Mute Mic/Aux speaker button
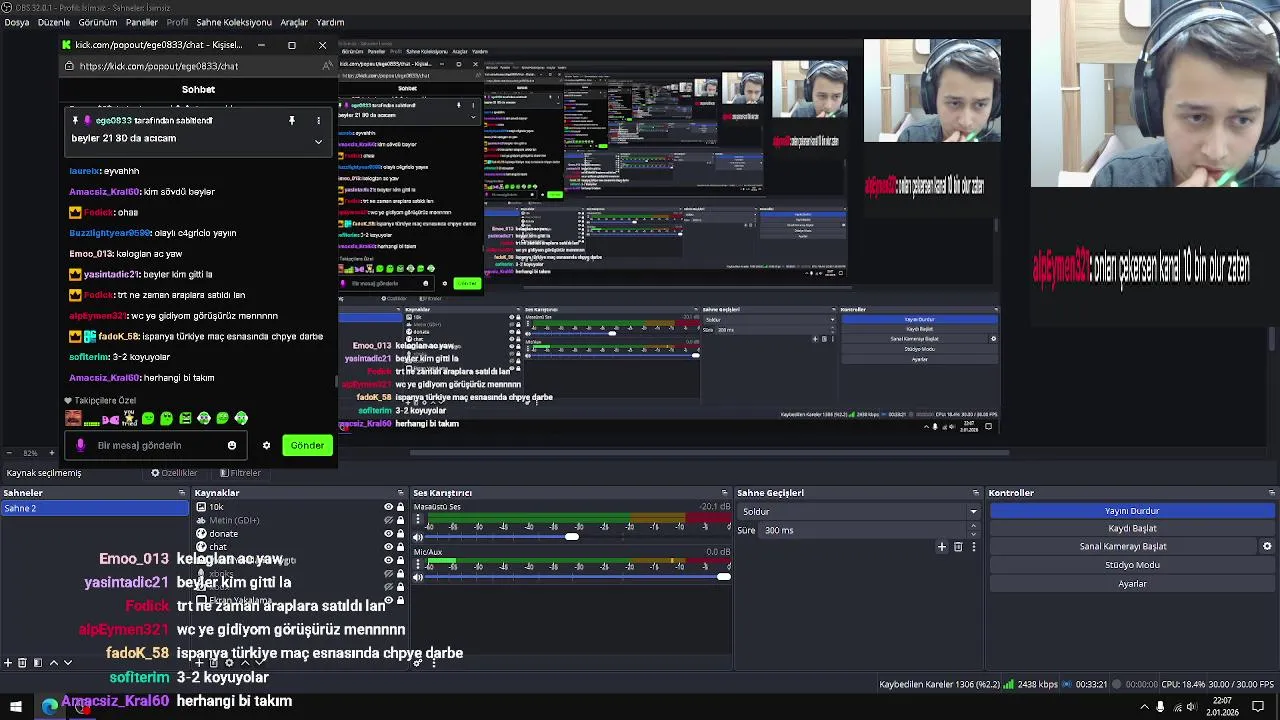The image size is (1280, 720). 418,577
